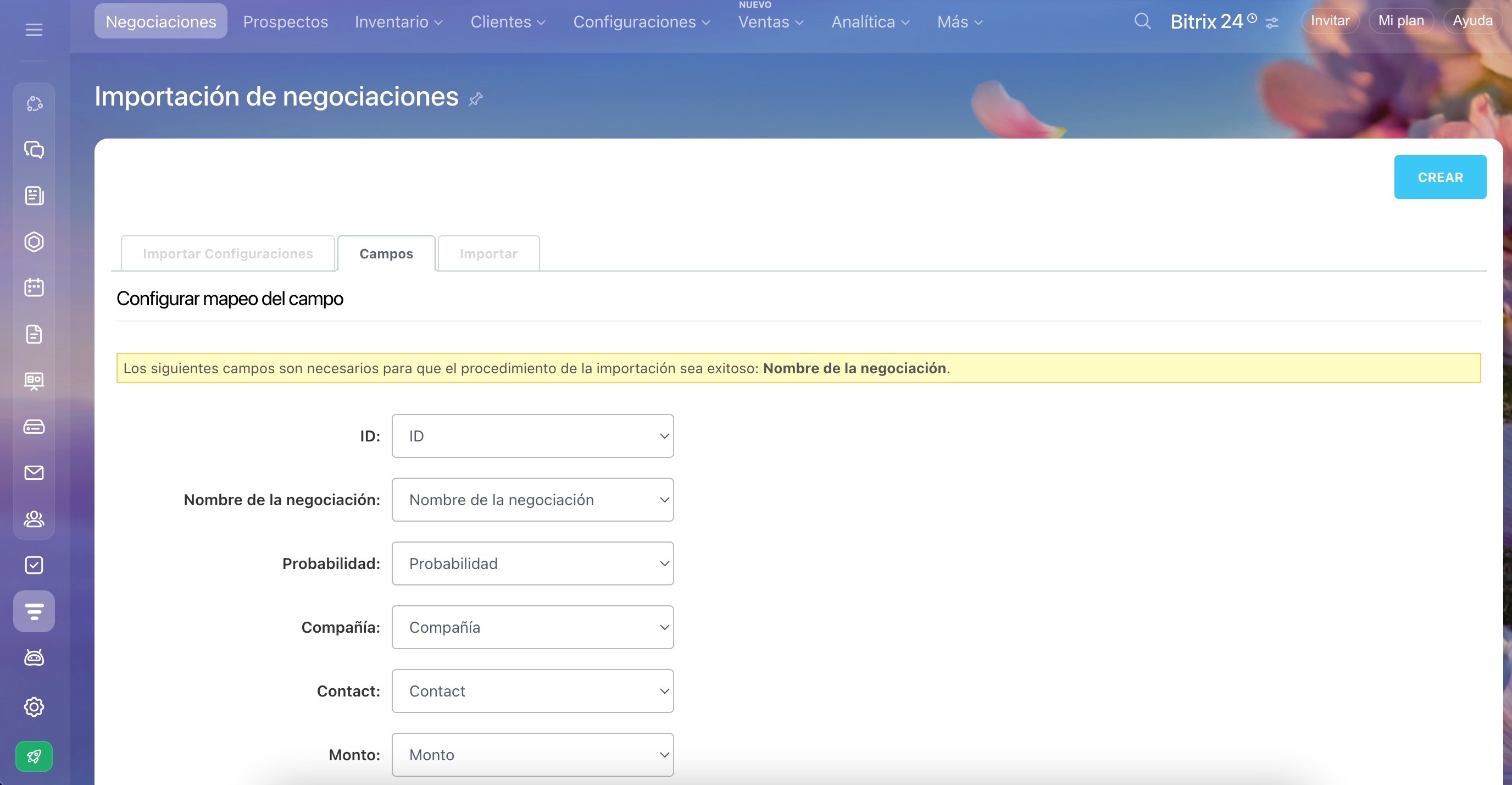1512x785 pixels.
Task: Click the pin icon beside page title
Action: click(x=476, y=98)
